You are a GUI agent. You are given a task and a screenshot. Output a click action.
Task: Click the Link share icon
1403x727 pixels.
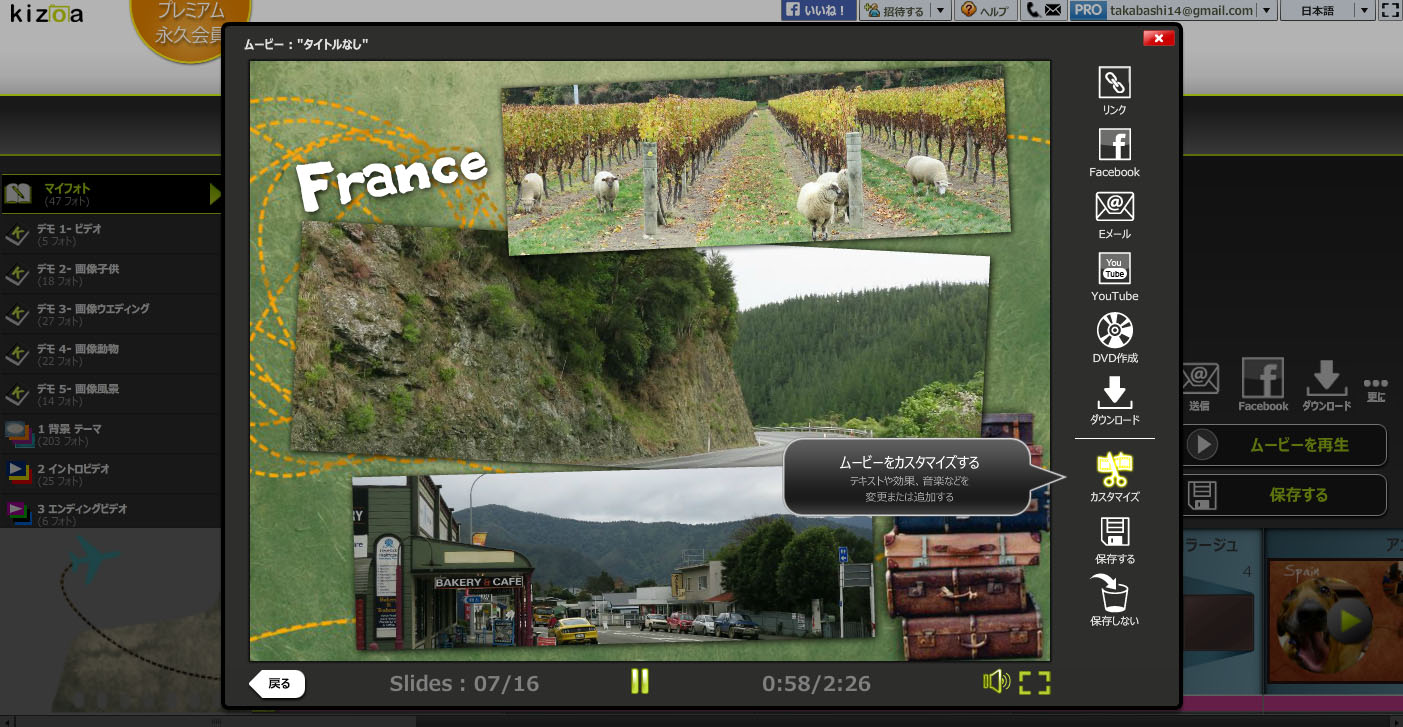[x=1114, y=83]
